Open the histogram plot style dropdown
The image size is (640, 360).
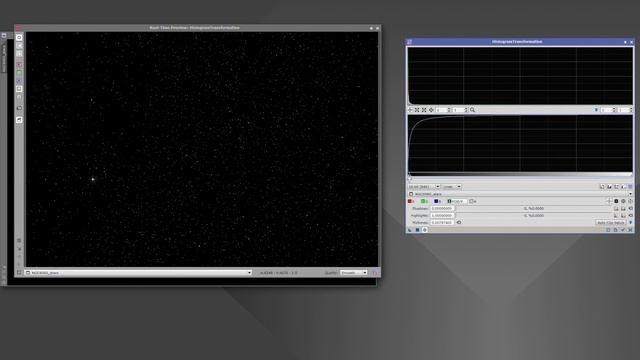451,187
